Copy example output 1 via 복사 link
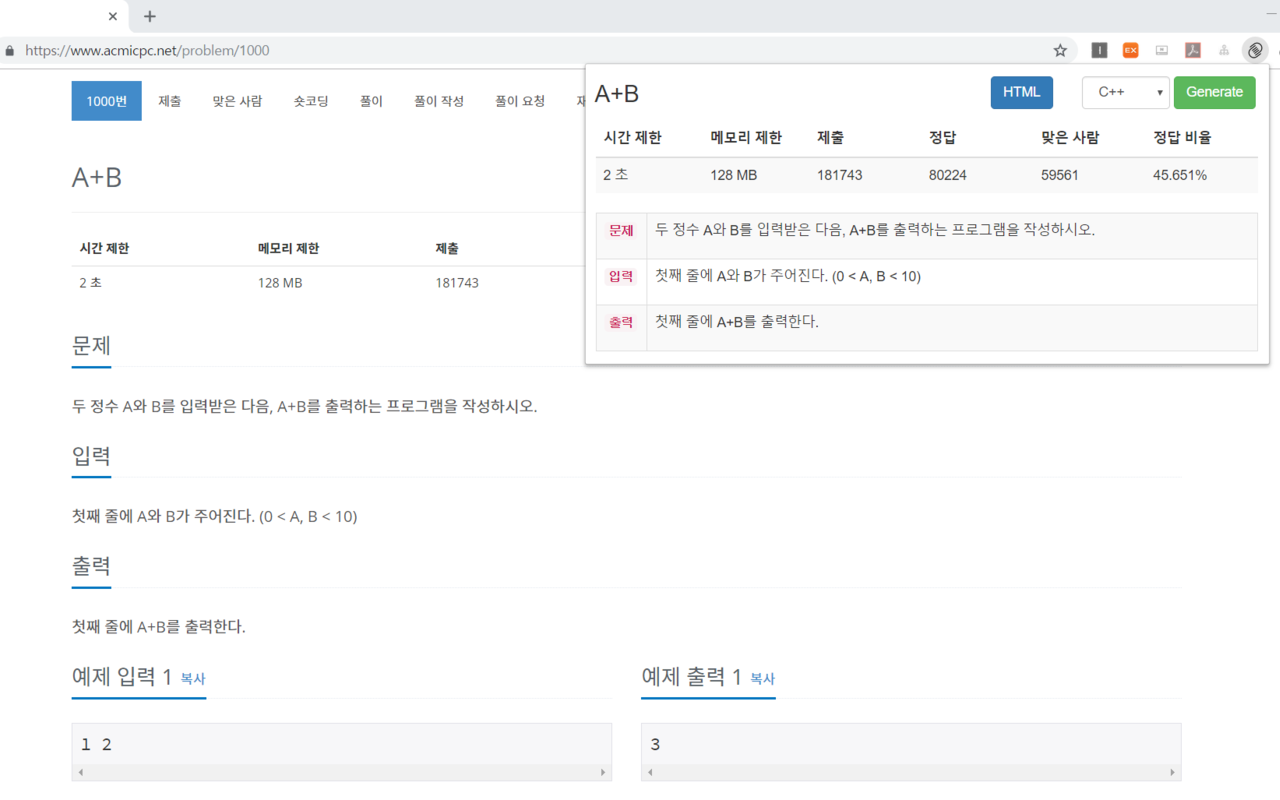1280x800 pixels. click(762, 678)
